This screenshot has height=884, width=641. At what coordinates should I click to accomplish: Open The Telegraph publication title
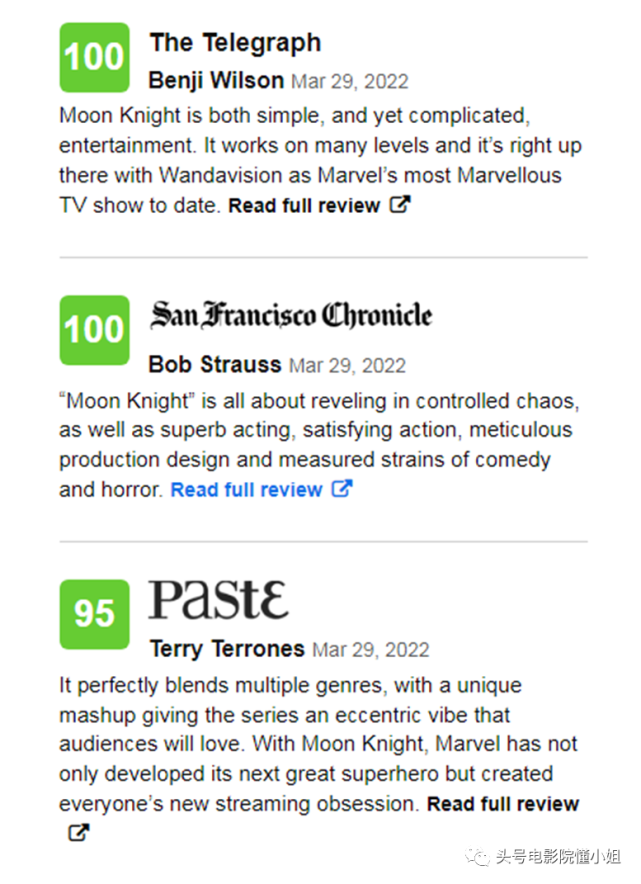pos(235,43)
